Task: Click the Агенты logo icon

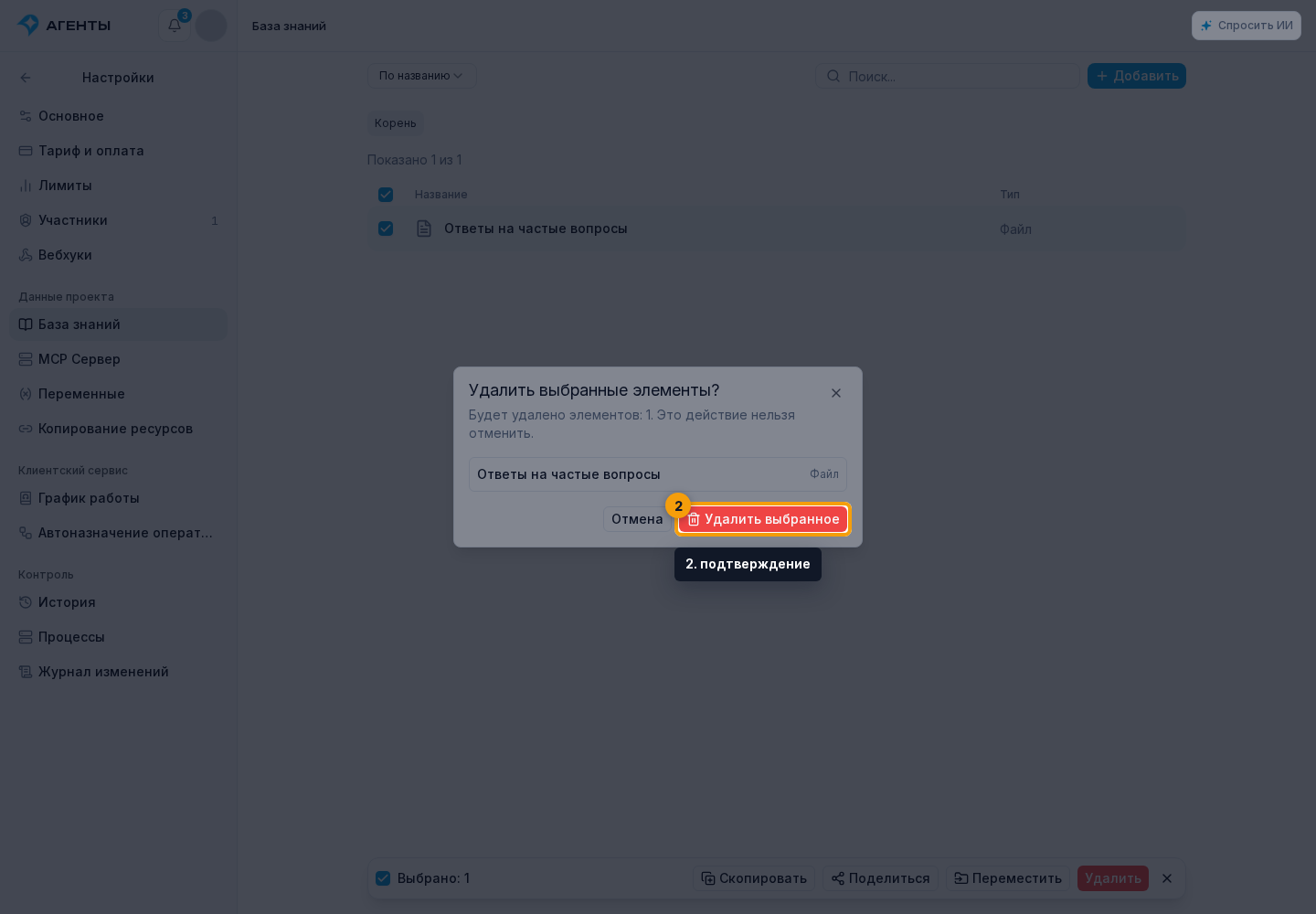Action: coord(28,25)
